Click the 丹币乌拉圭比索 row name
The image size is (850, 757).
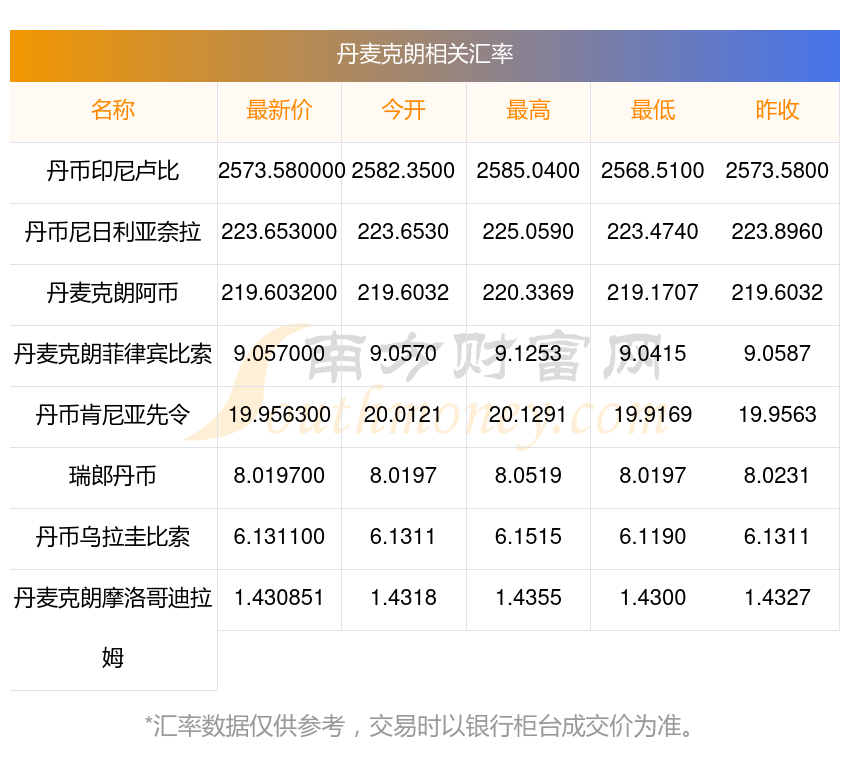pos(113,537)
